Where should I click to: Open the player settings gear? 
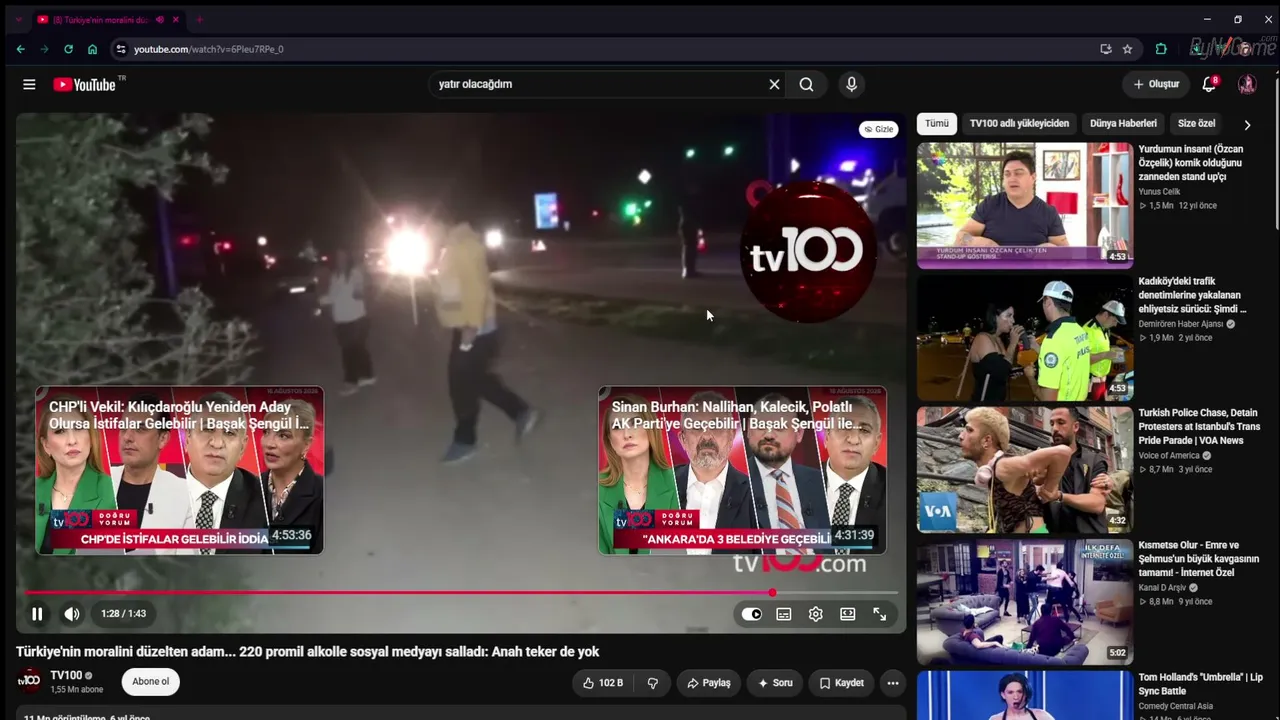pyautogui.click(x=816, y=614)
